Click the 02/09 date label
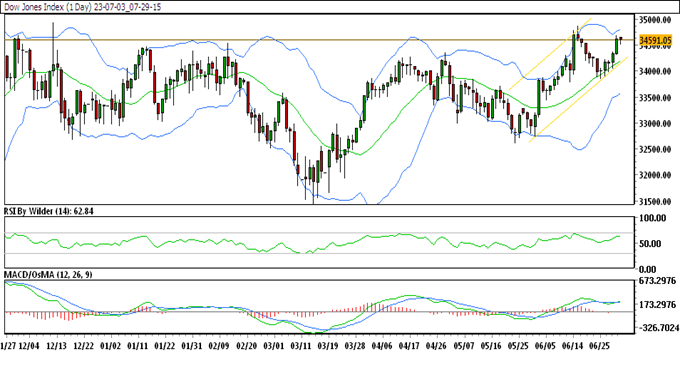Image resolution: width=680 pixels, height=368 pixels. point(219,345)
